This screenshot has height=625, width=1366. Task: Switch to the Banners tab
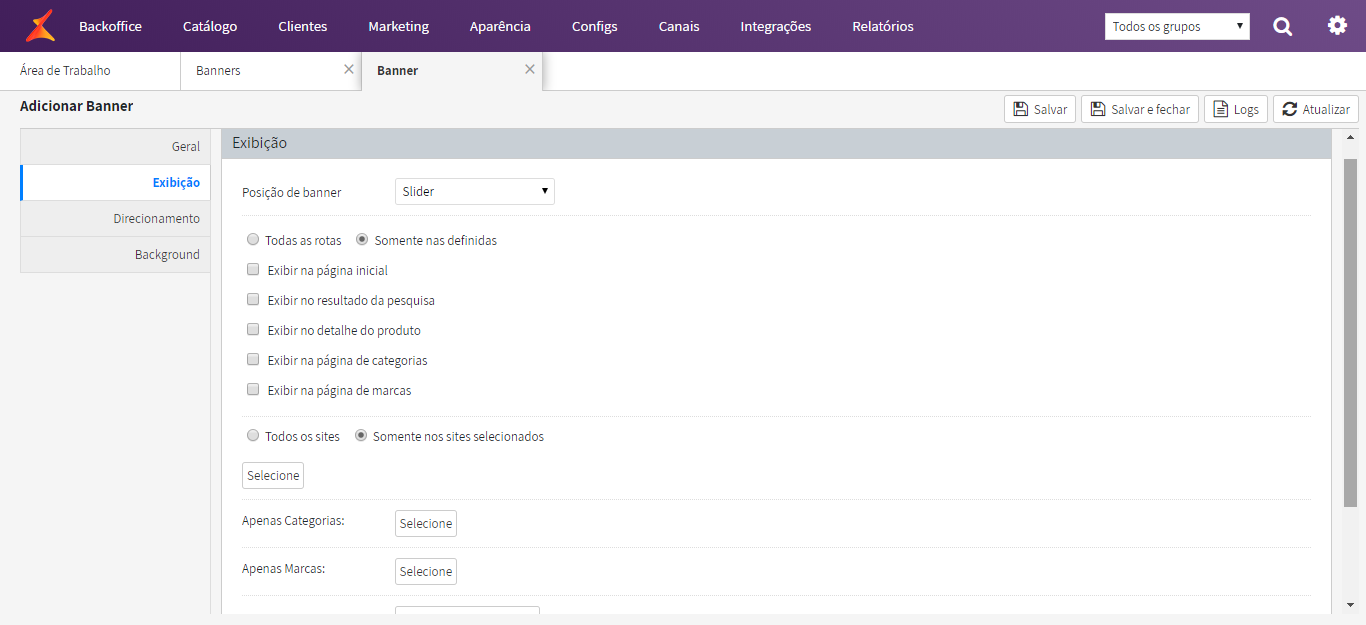tap(271, 71)
